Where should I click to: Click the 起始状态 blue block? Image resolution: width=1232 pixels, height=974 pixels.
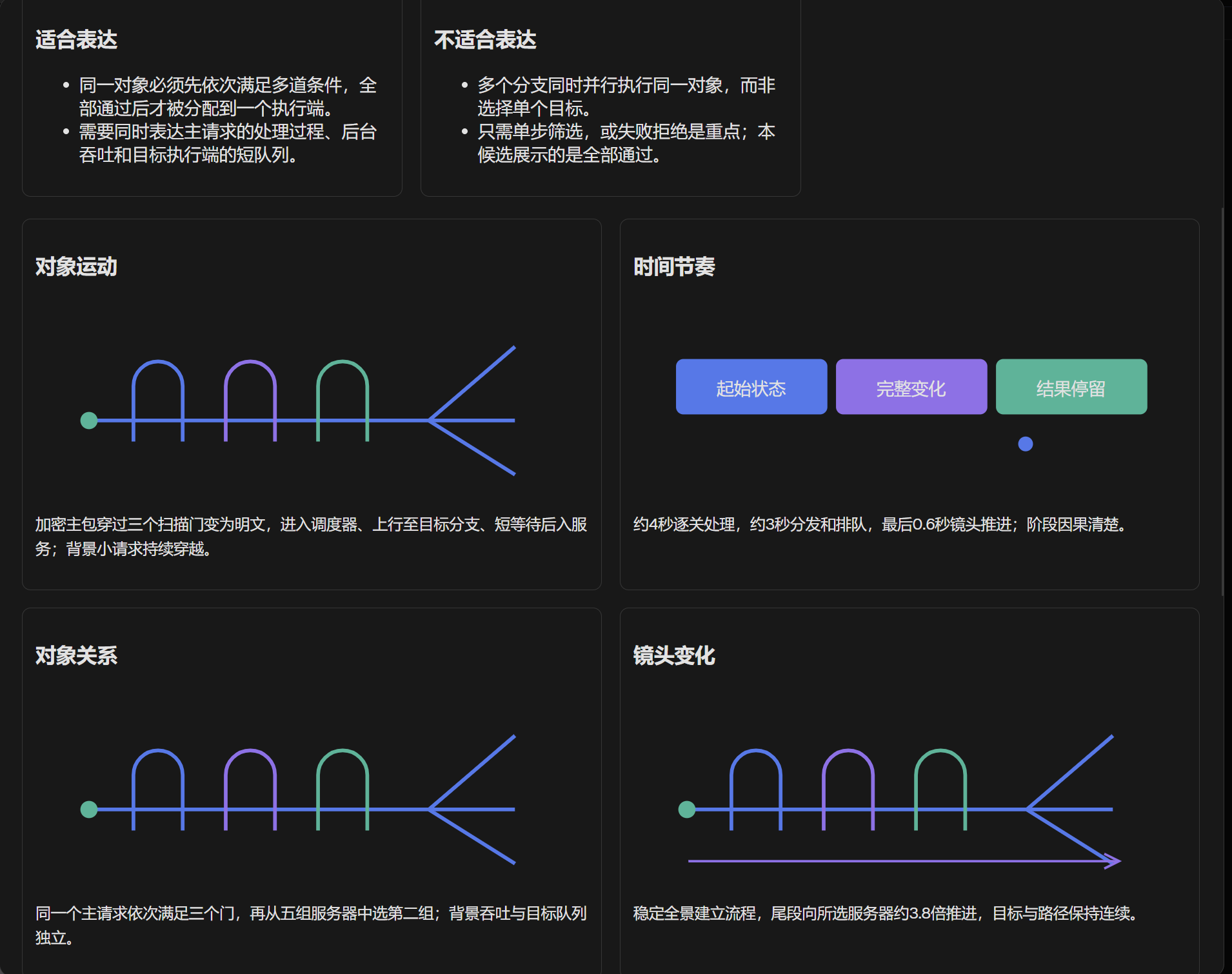[751, 387]
